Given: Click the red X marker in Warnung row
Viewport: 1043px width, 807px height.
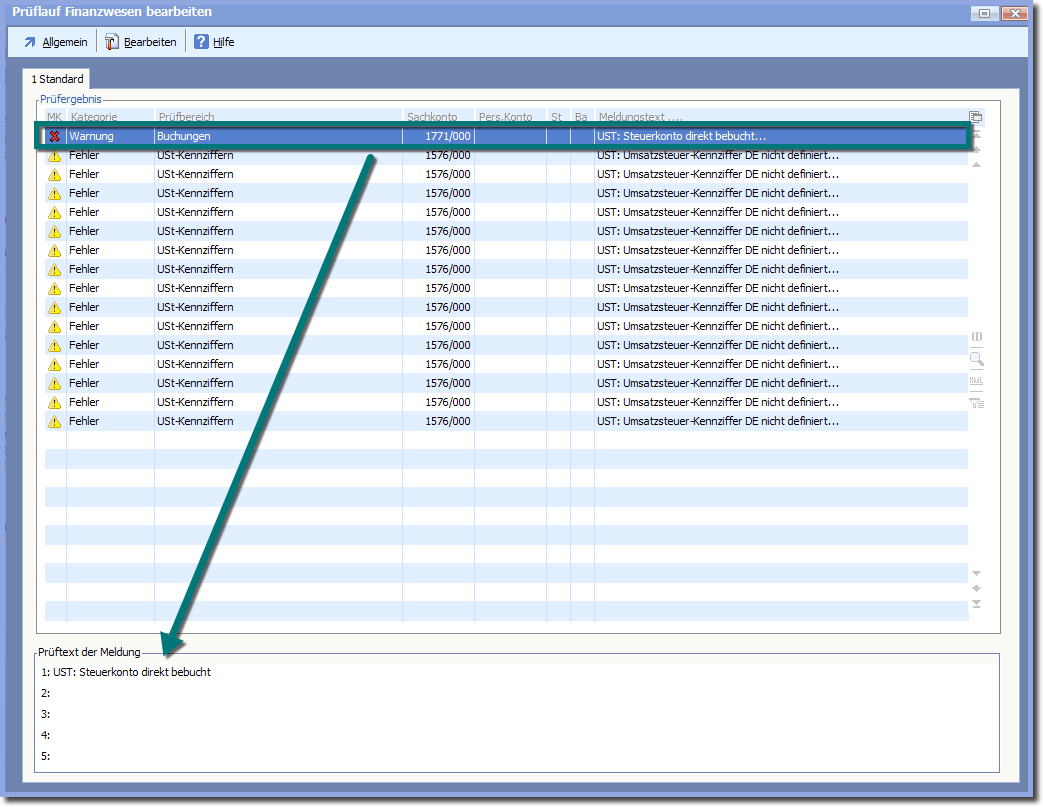Looking at the screenshot, I should [x=55, y=136].
